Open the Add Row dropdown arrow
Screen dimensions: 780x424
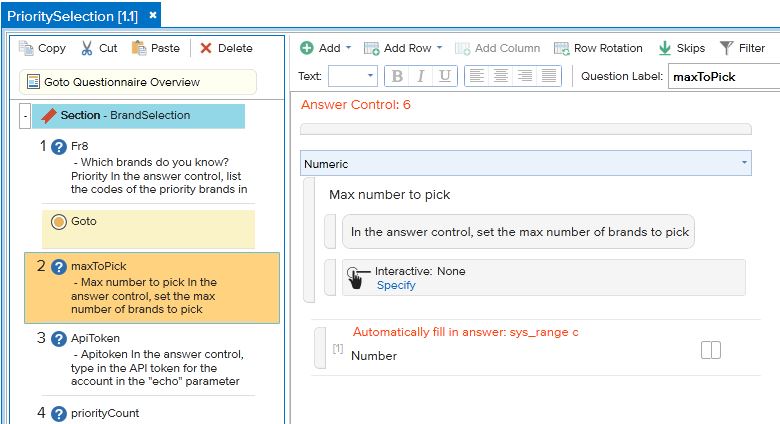[439, 48]
